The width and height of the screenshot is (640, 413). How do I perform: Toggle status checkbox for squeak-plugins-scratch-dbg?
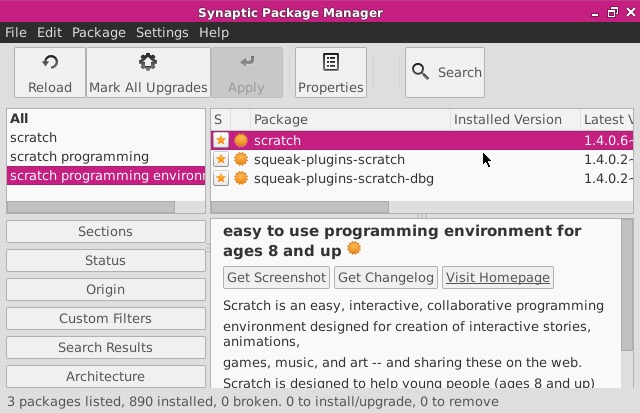[221, 179]
